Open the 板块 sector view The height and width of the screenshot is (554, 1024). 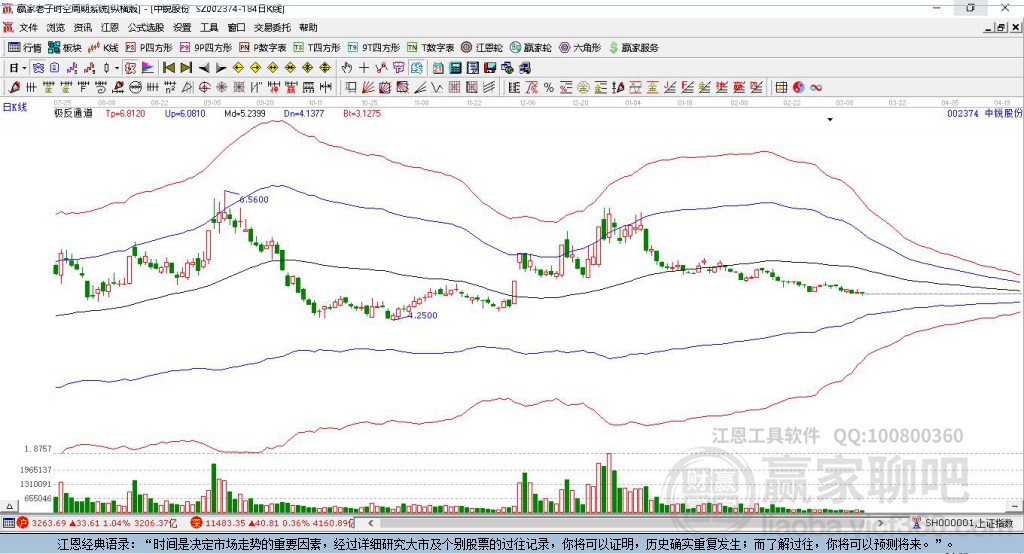(x=65, y=48)
